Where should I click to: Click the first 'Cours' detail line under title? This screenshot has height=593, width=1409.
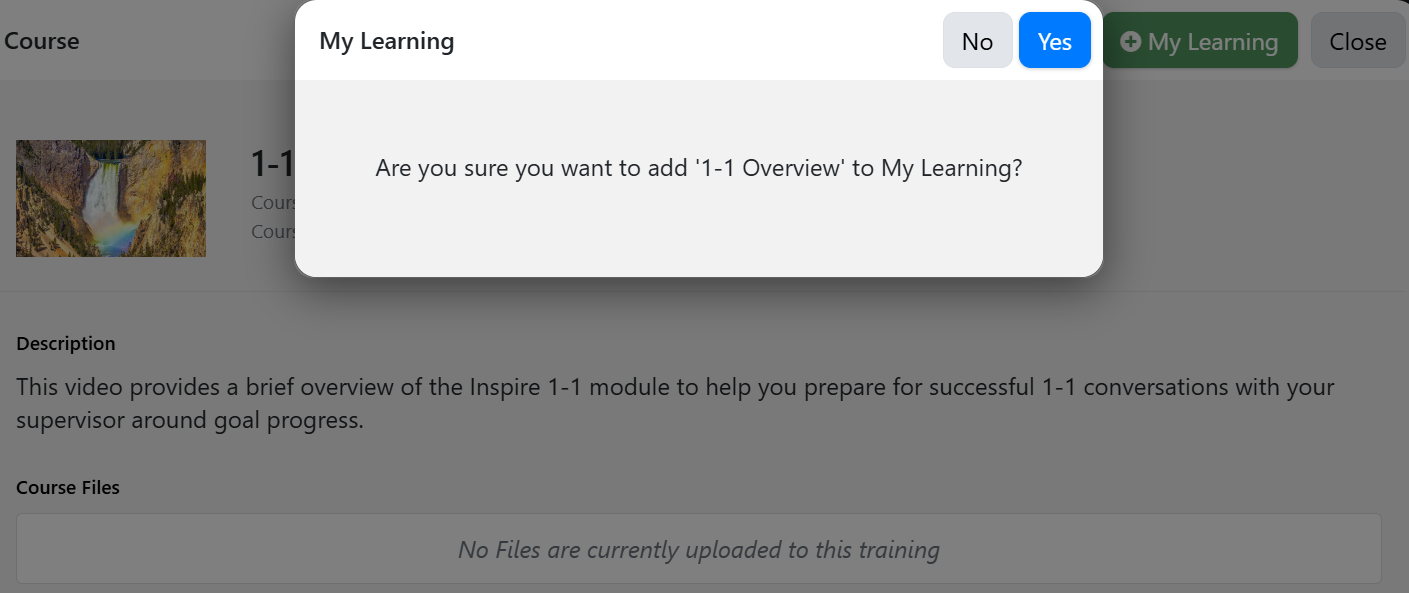273,203
